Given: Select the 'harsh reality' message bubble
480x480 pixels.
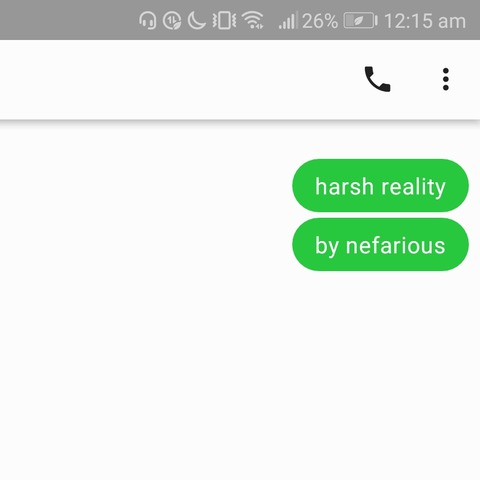Looking at the screenshot, I should click(x=380, y=185).
